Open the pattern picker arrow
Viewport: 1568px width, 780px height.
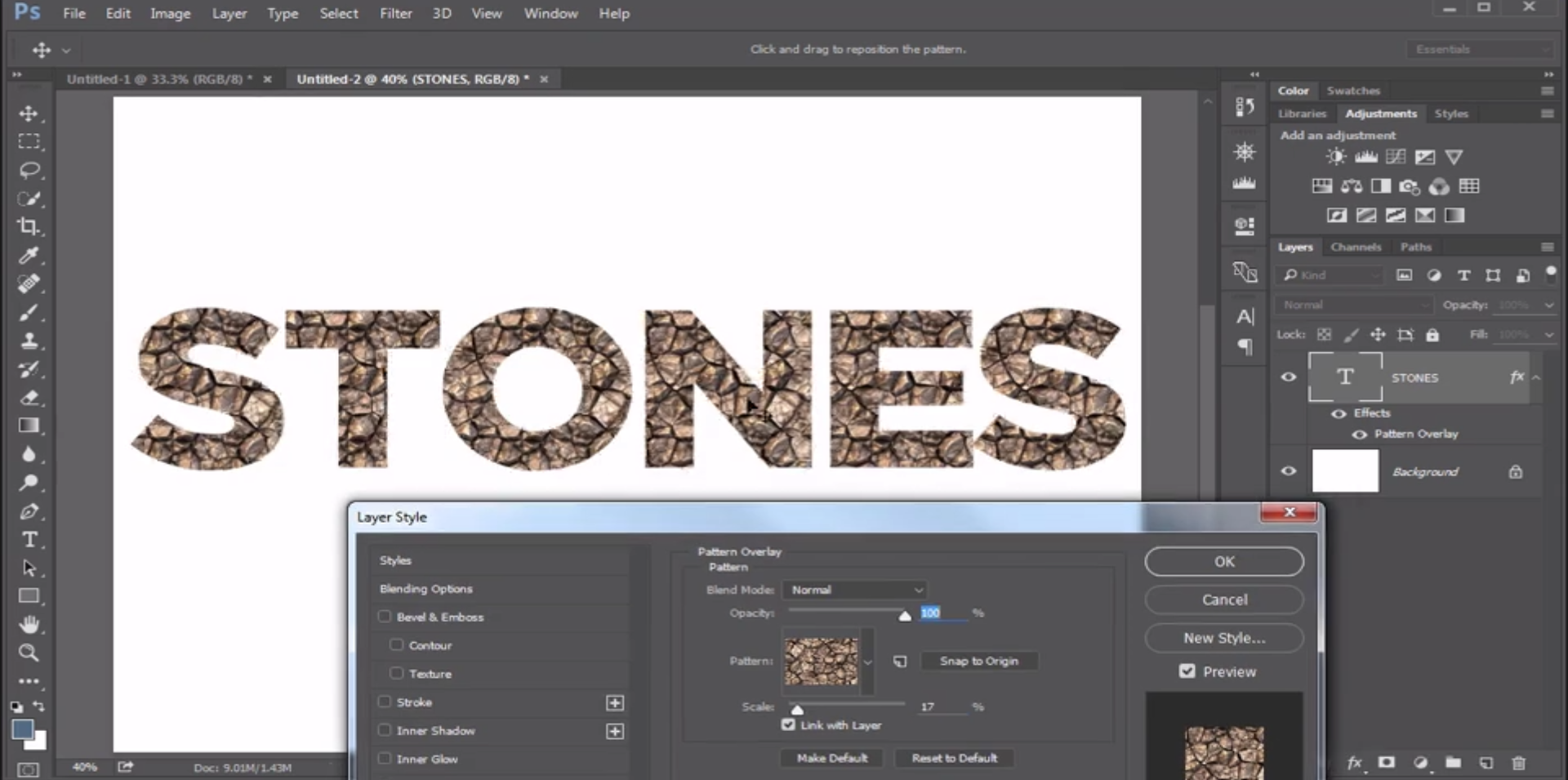tap(868, 662)
